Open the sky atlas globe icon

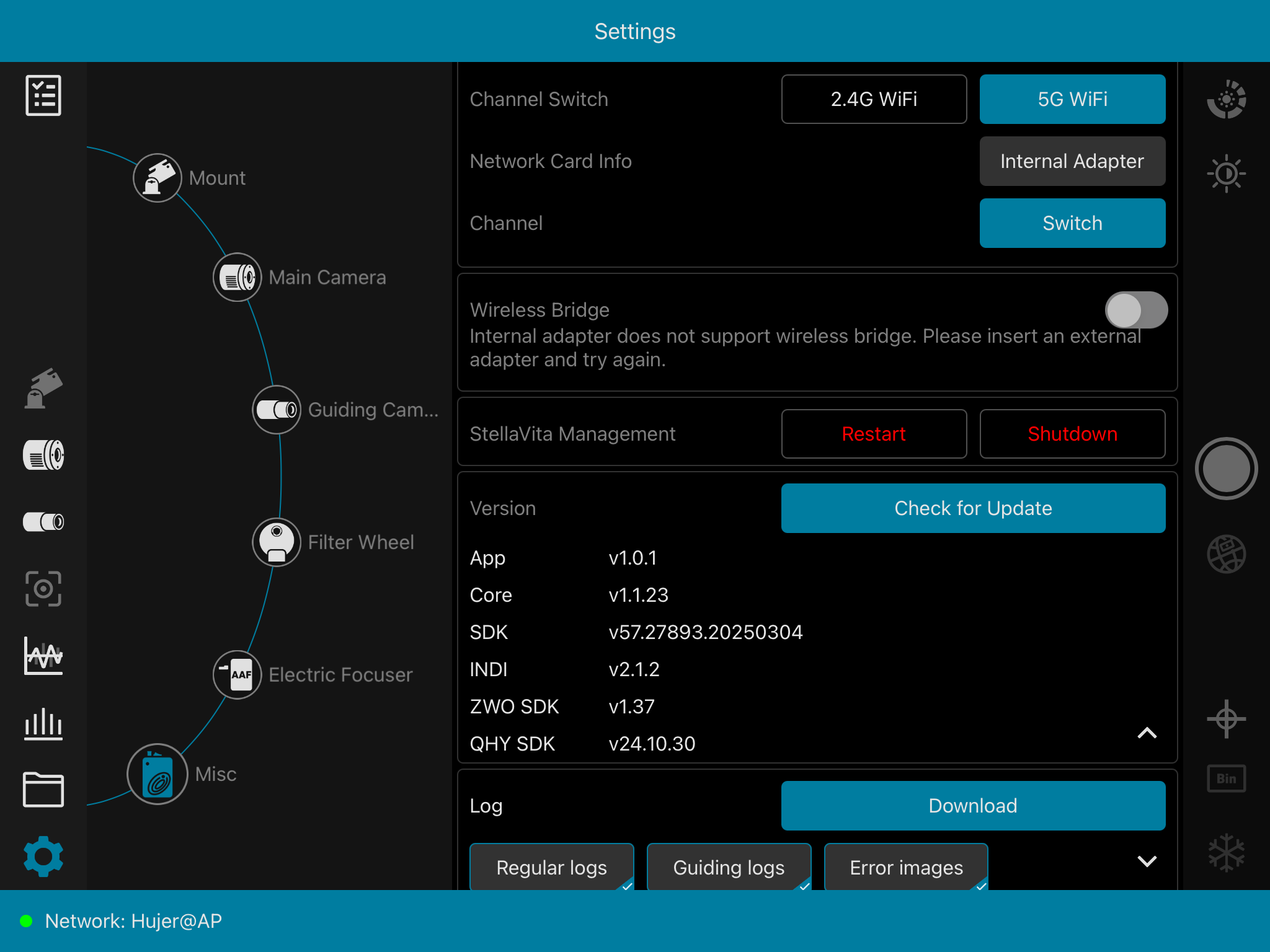click(x=1226, y=553)
